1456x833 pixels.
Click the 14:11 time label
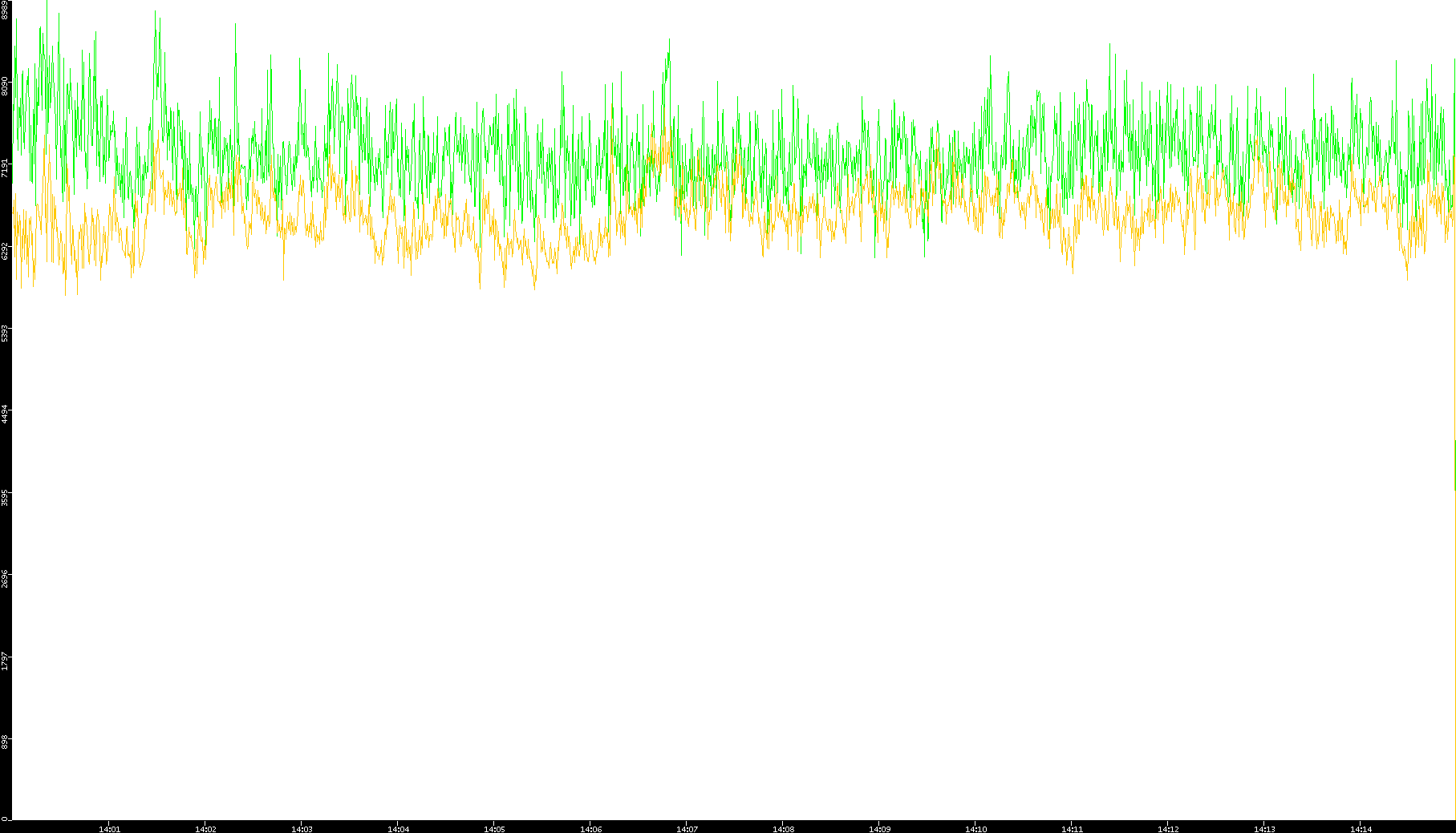coord(1072,829)
